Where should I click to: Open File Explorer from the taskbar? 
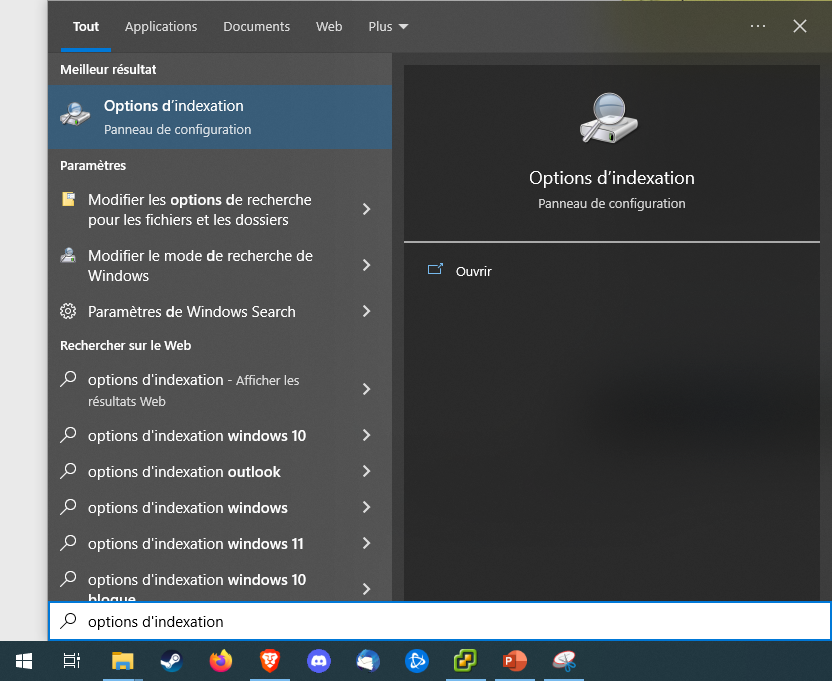click(123, 661)
